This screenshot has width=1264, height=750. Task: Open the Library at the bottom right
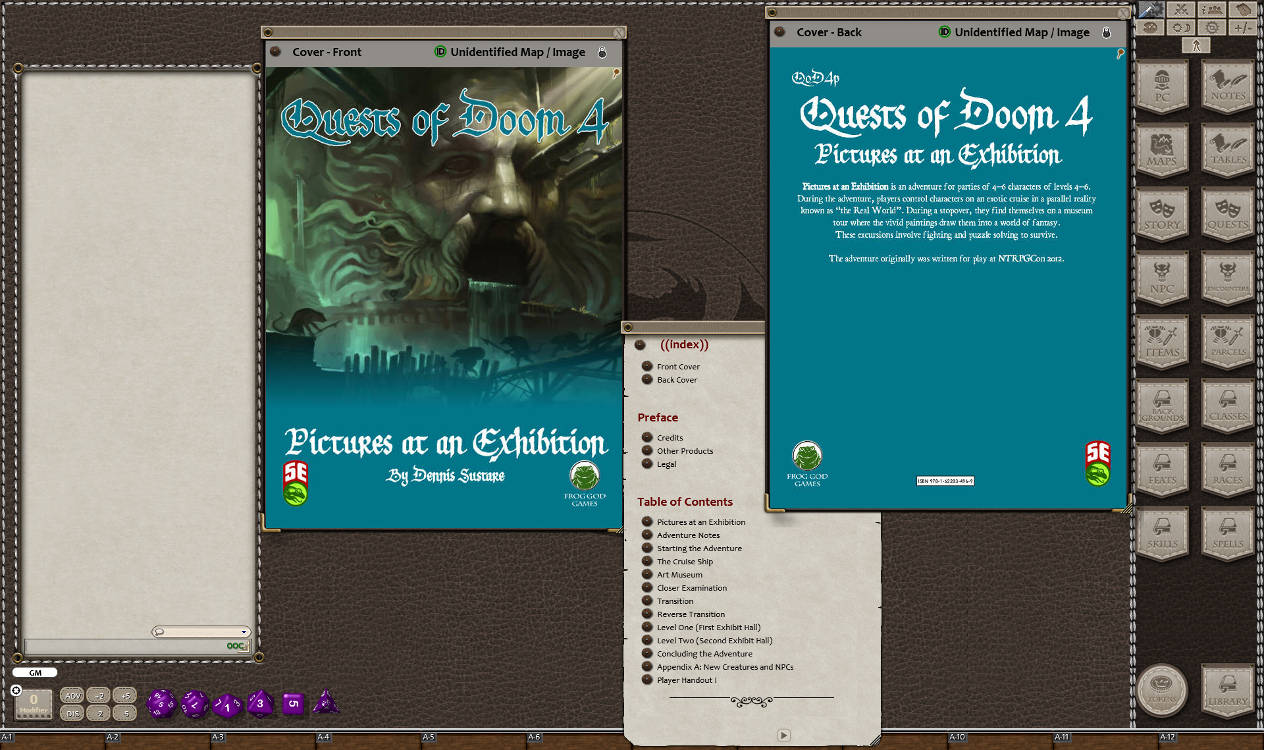click(1226, 690)
